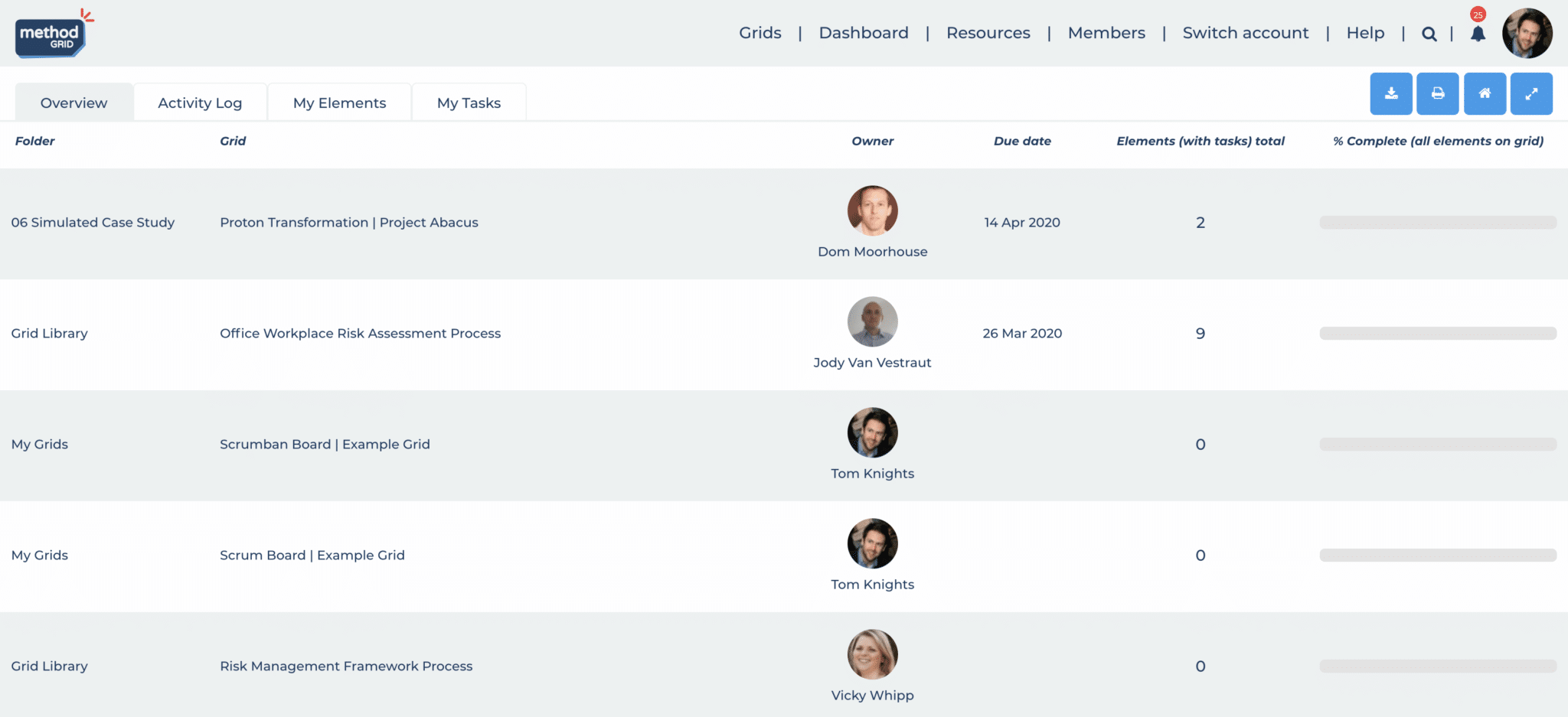Sort by Elements (with tasks) total header

tap(1200, 141)
